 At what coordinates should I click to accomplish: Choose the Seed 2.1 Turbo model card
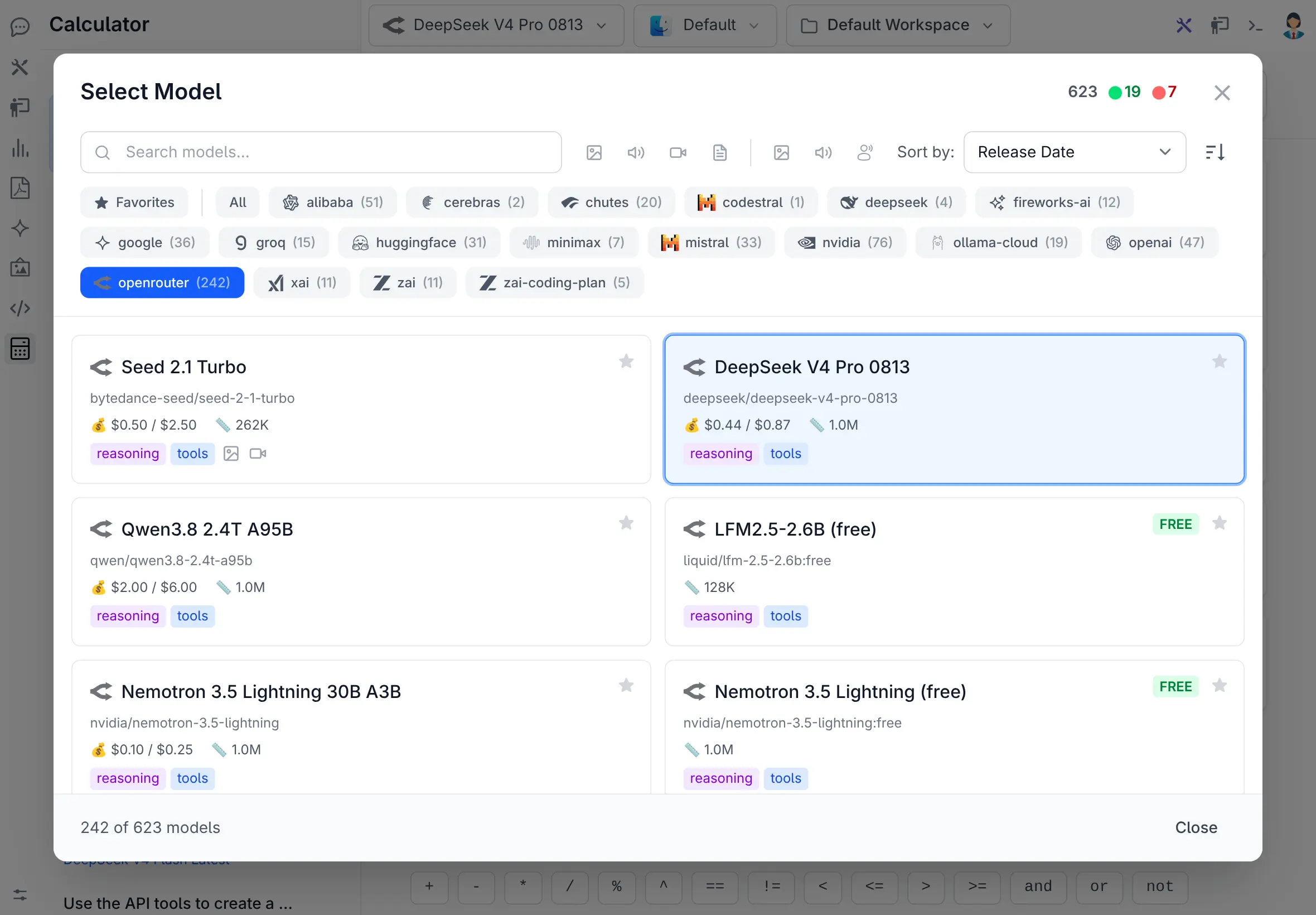point(361,410)
